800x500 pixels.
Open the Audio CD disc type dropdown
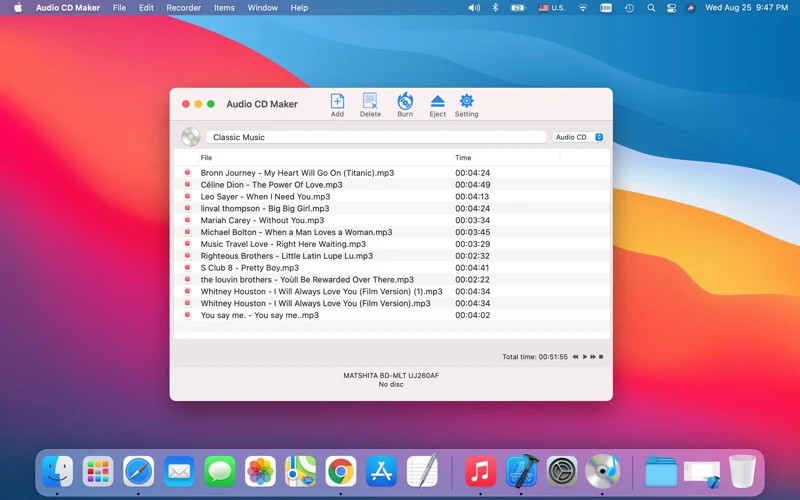(579, 137)
